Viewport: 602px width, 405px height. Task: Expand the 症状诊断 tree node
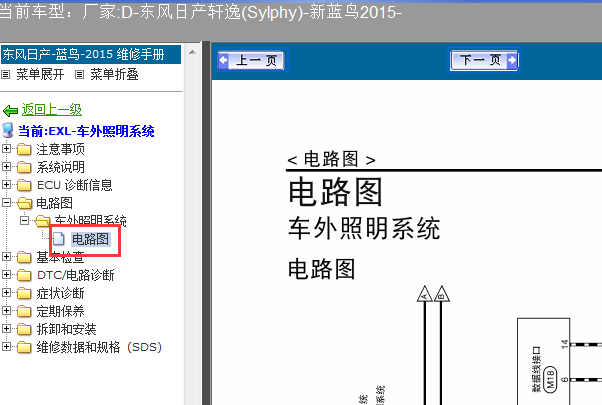pos(6,292)
